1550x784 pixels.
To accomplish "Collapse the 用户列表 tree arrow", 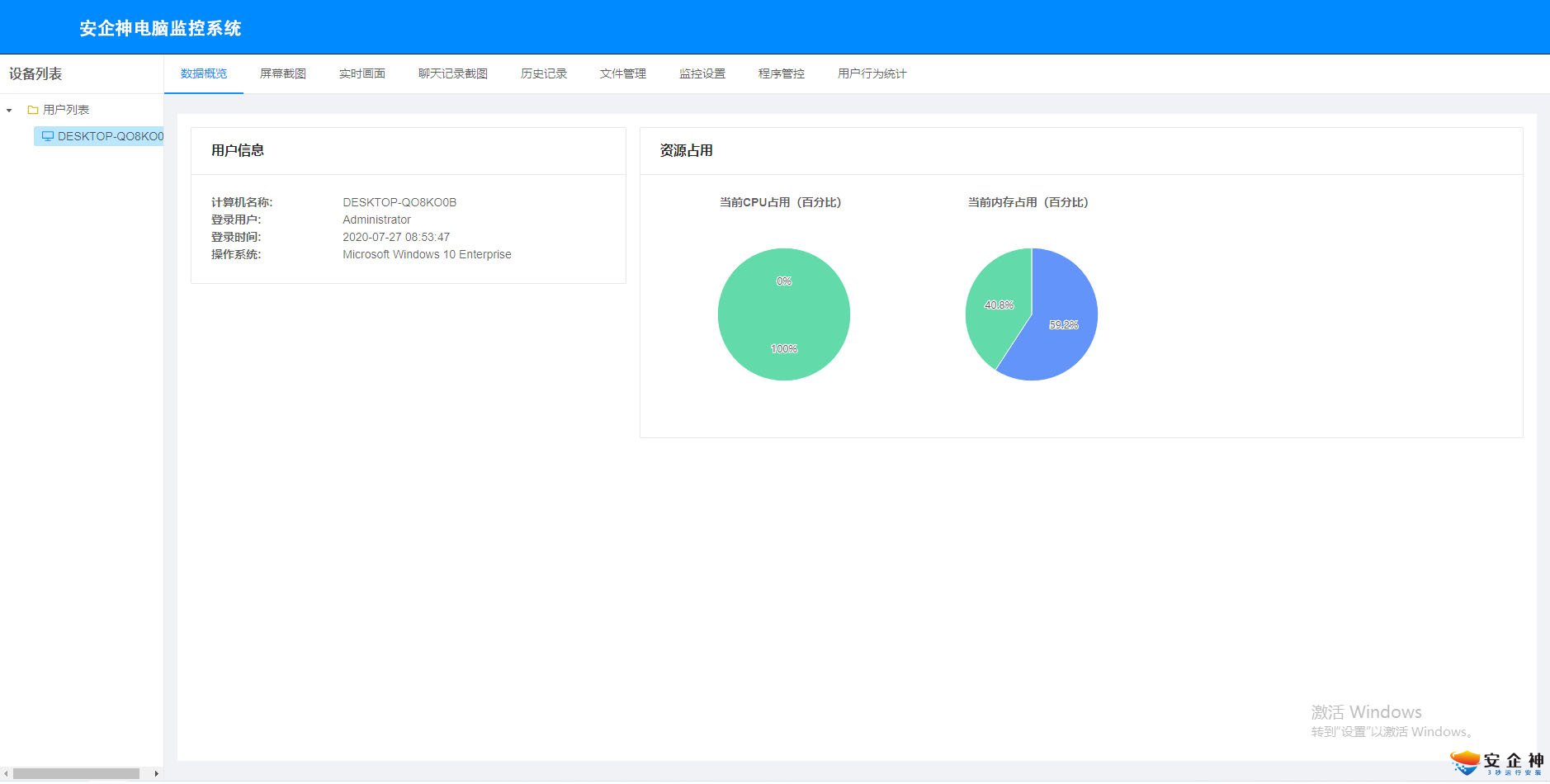I will [x=9, y=110].
